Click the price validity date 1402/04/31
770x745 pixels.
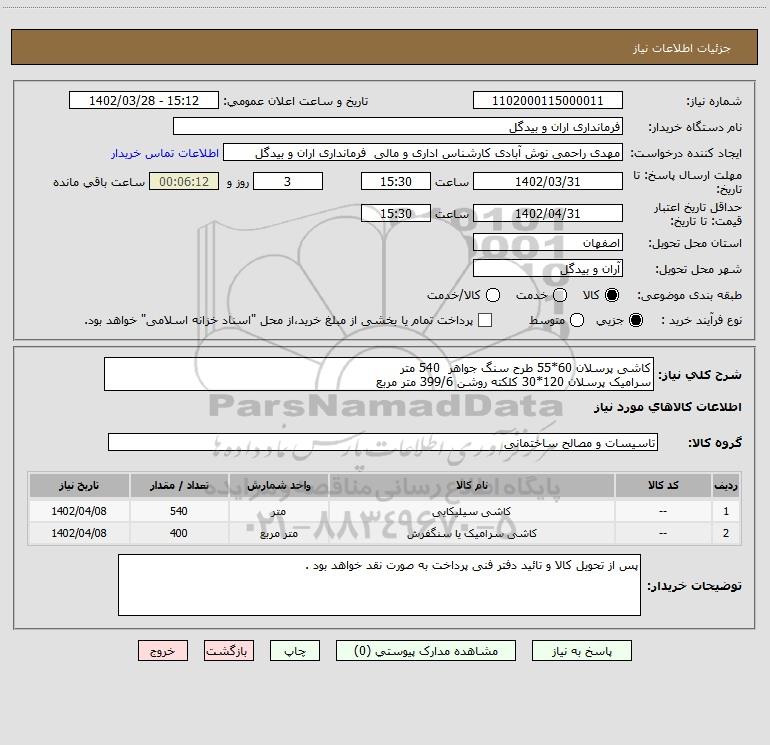[548, 213]
